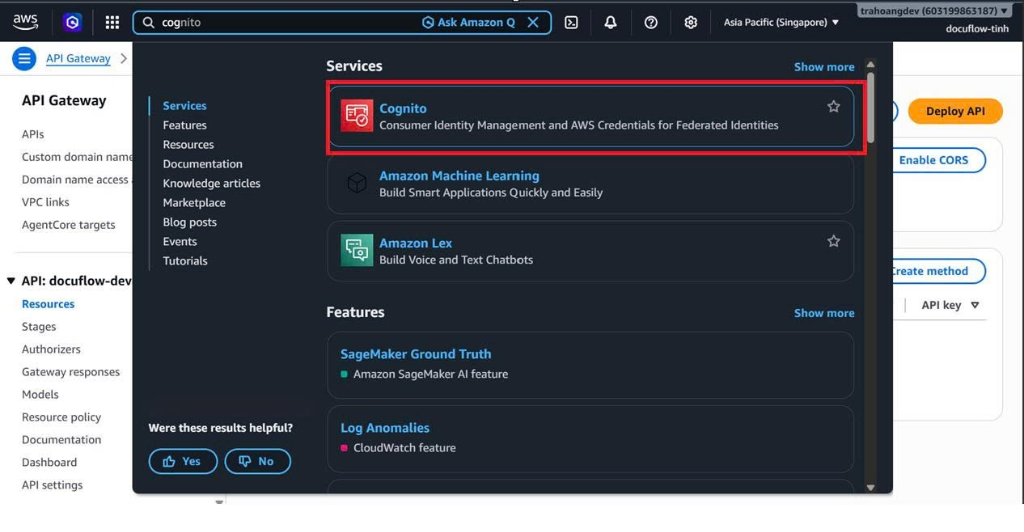Image resolution: width=1024 pixels, height=532 pixels.
Task: Open Resources in the sidebar
Action: click(x=48, y=304)
